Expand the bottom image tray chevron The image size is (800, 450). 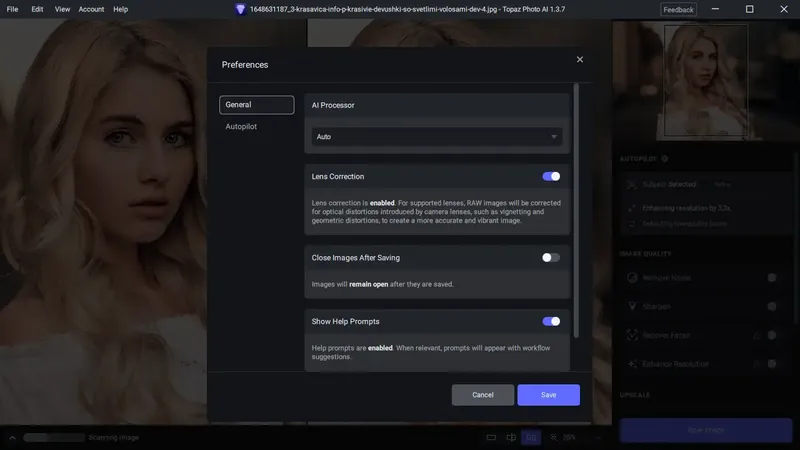pos(12,438)
